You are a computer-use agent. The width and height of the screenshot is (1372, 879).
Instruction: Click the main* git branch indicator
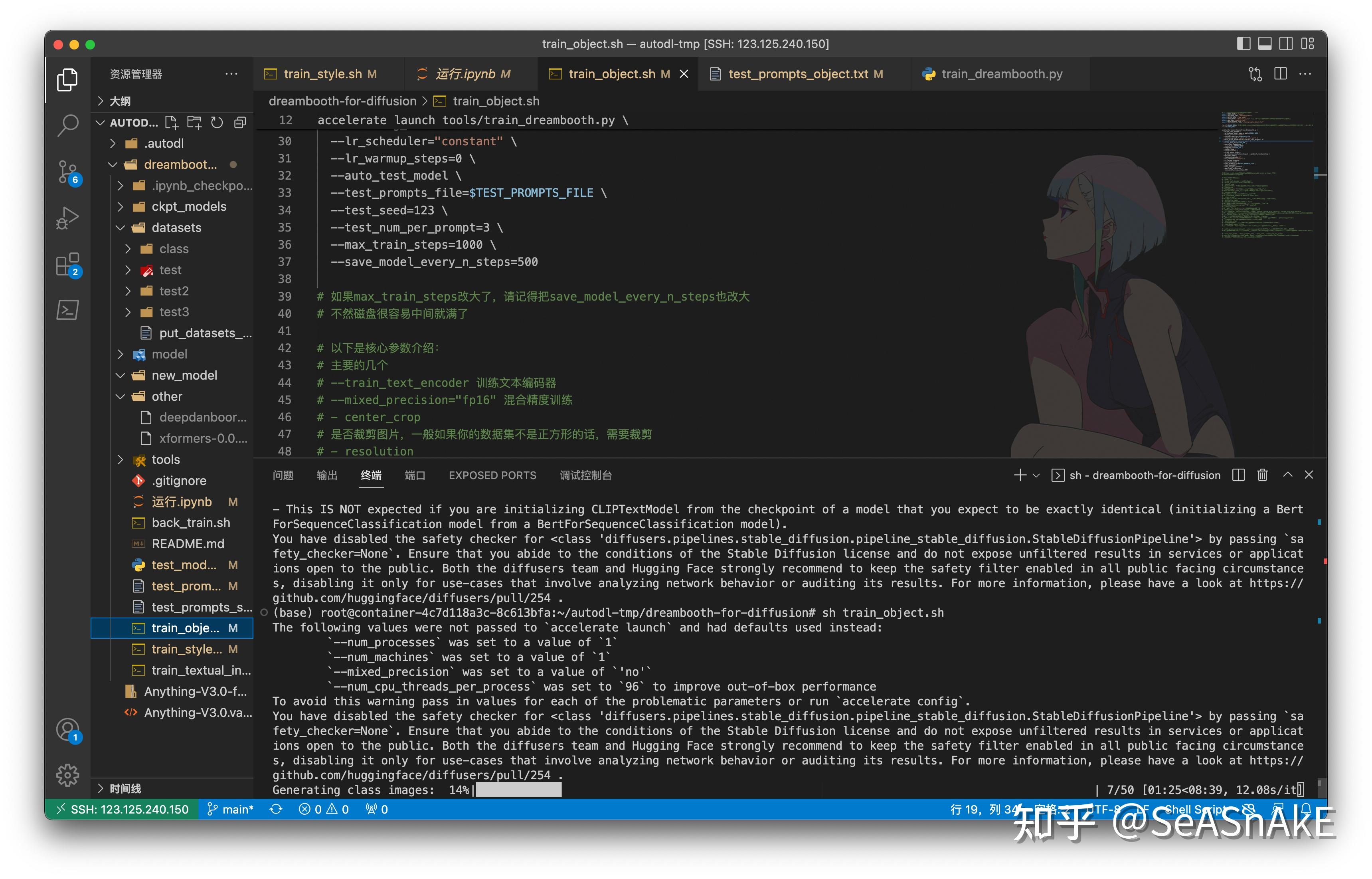pos(231,809)
